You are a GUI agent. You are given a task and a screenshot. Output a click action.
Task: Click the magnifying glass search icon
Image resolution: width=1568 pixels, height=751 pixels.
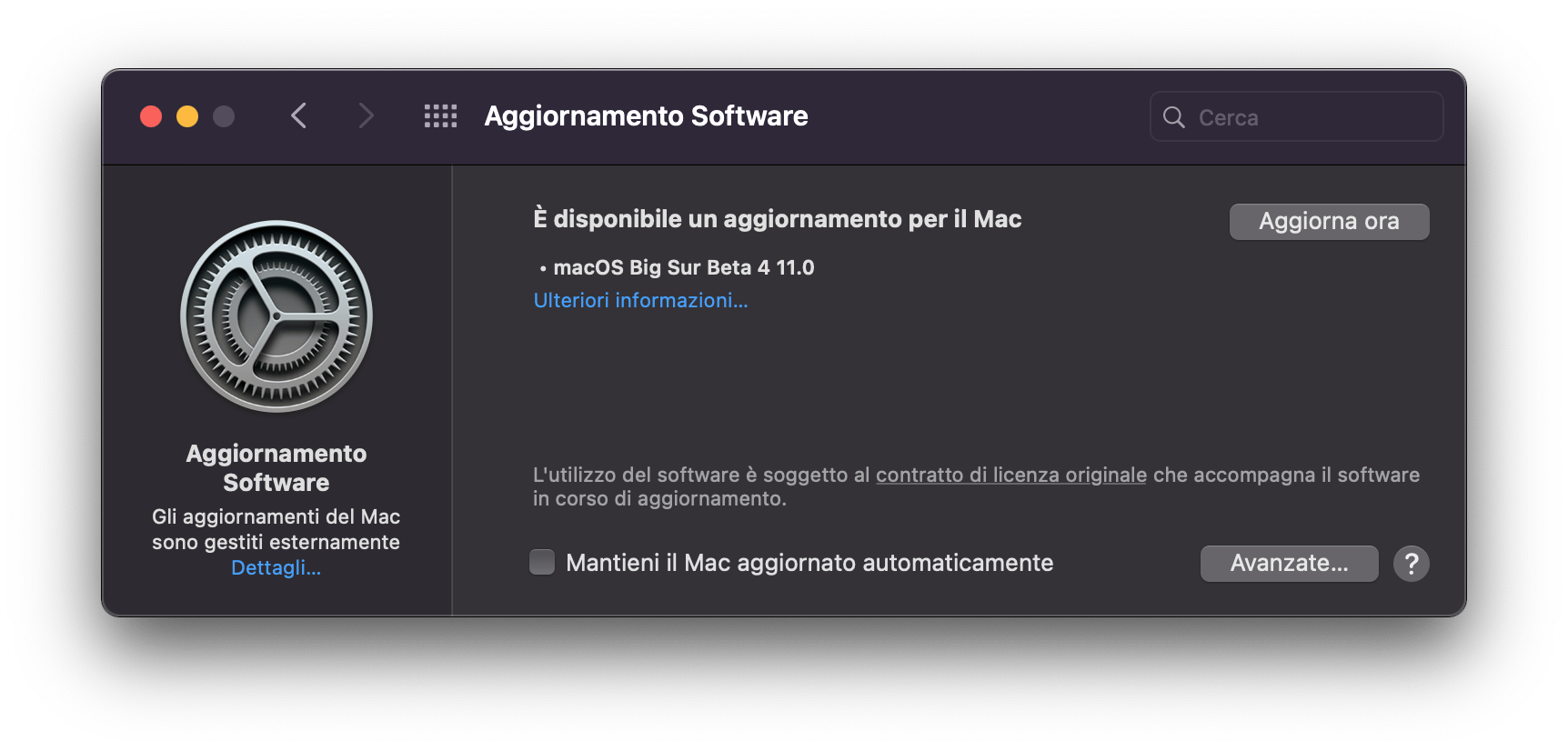[x=1174, y=117]
